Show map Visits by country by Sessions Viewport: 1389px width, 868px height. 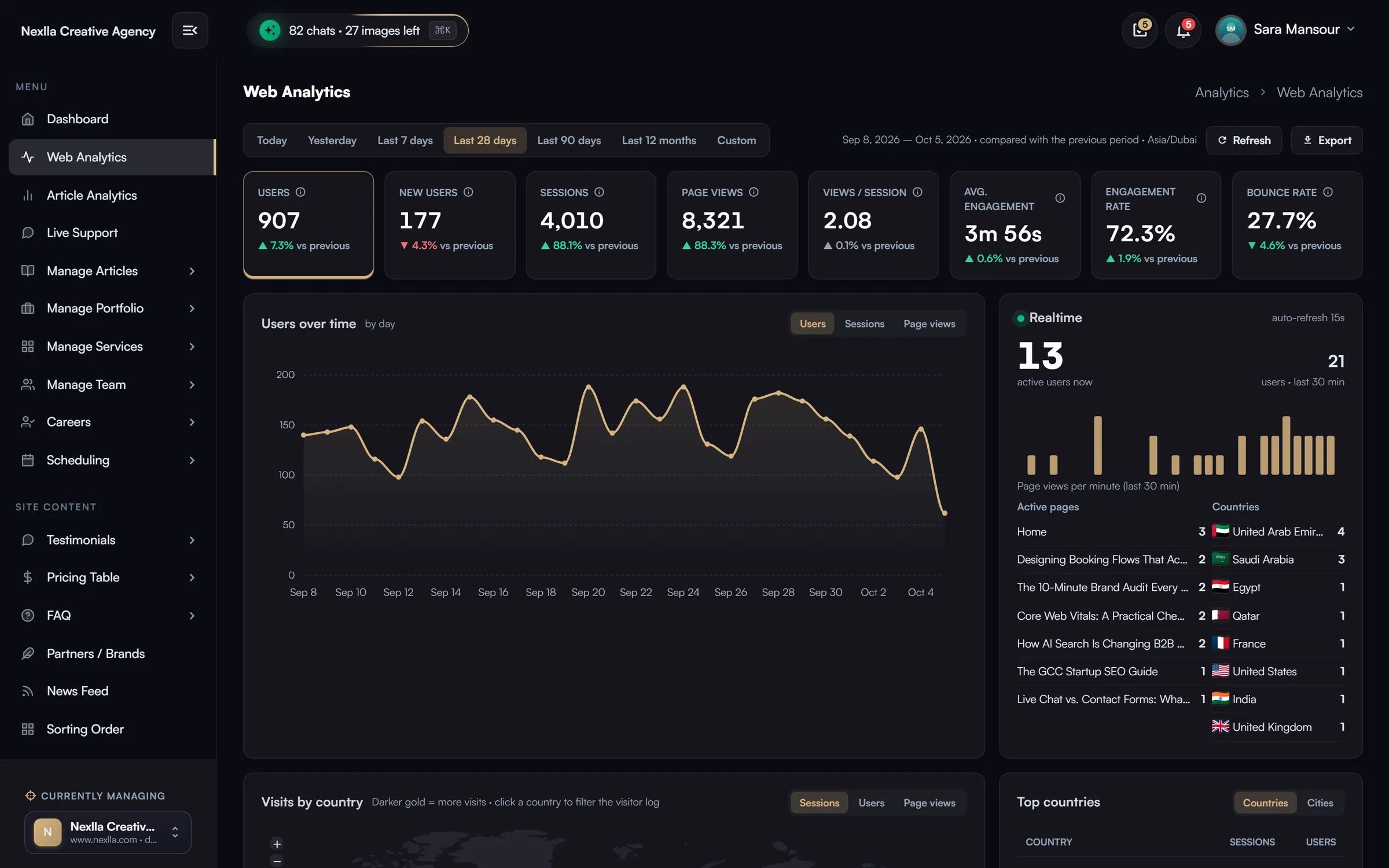pyautogui.click(x=819, y=803)
